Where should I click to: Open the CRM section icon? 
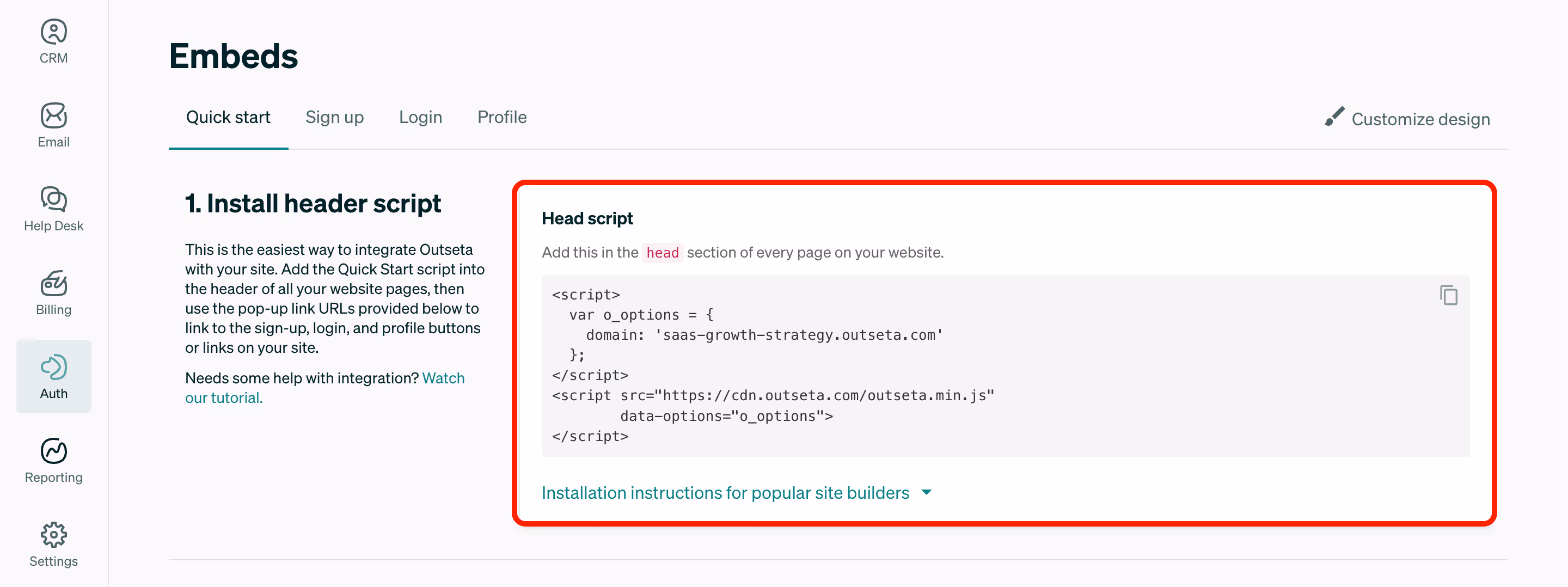pos(53,32)
